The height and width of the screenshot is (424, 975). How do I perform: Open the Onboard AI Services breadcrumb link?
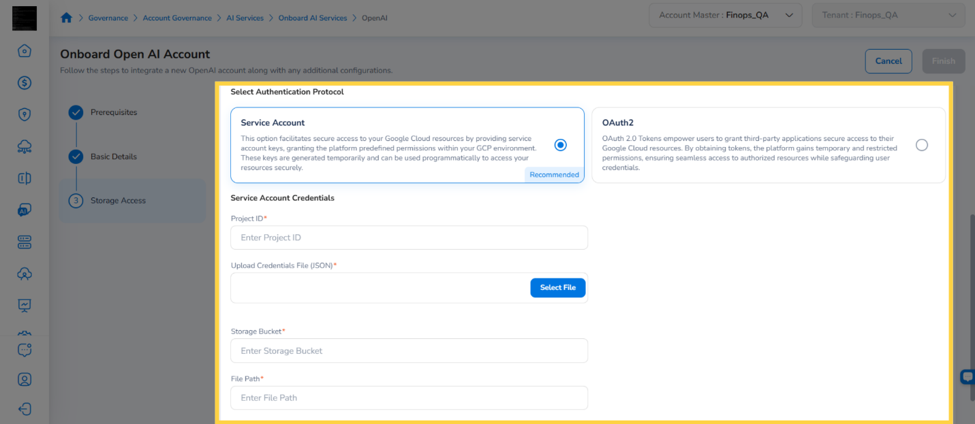313,18
